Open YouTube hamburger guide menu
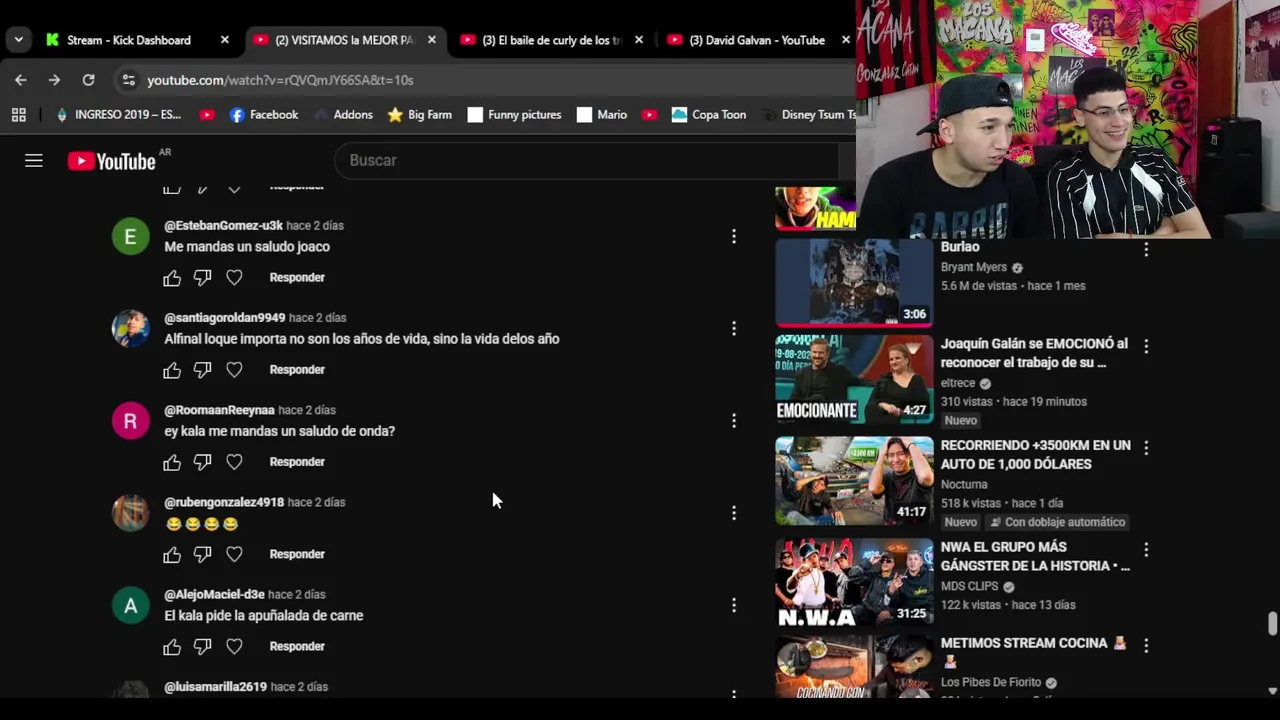1280x720 pixels. tap(34, 161)
